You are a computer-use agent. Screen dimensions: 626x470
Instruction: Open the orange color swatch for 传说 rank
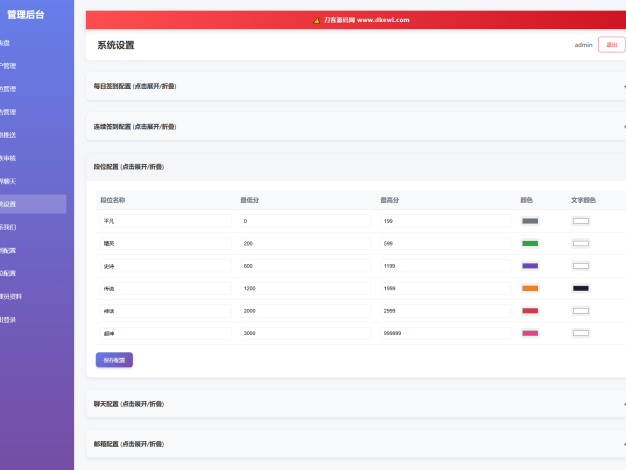(530, 288)
